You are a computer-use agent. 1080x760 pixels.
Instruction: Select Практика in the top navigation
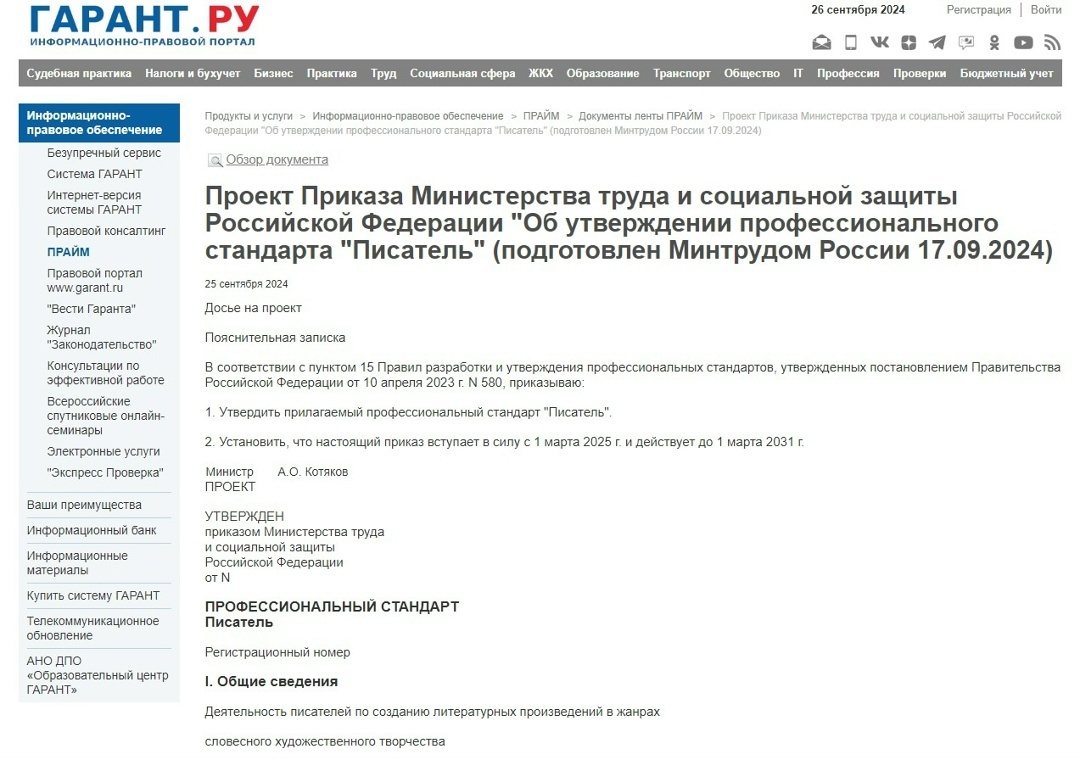pyautogui.click(x=331, y=73)
